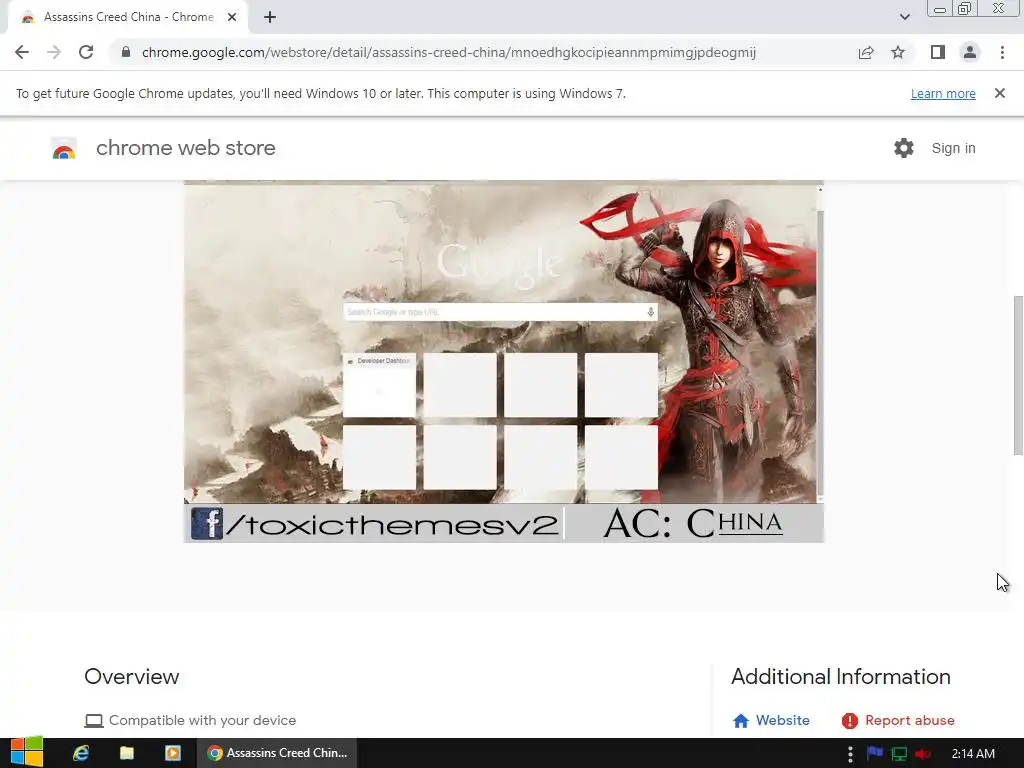Click the Chrome Web Store rainbow logo
1024x768 pixels.
(64, 148)
